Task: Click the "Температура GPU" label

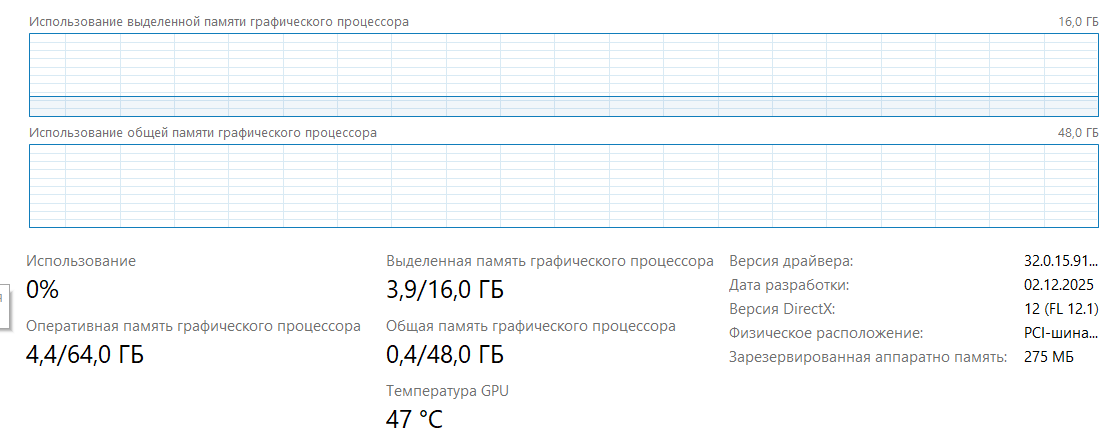Action: click(448, 390)
